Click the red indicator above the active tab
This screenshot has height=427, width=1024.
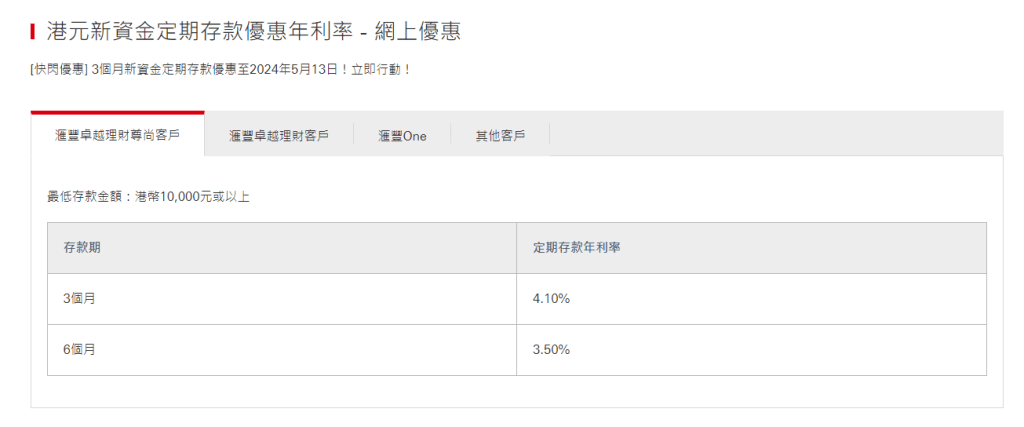(x=117, y=113)
